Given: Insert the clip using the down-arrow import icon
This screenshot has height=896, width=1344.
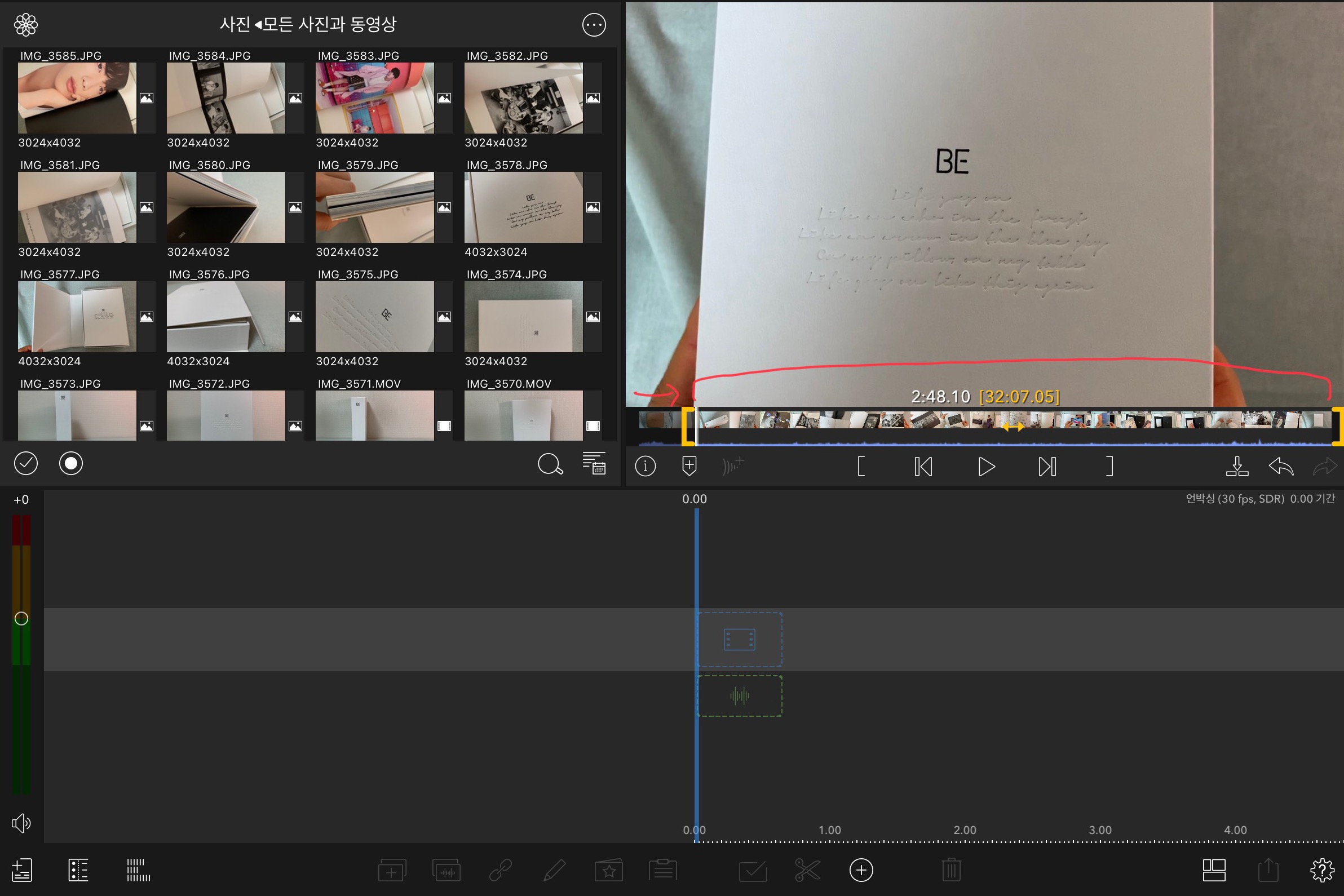Looking at the screenshot, I should pos(1236,467).
